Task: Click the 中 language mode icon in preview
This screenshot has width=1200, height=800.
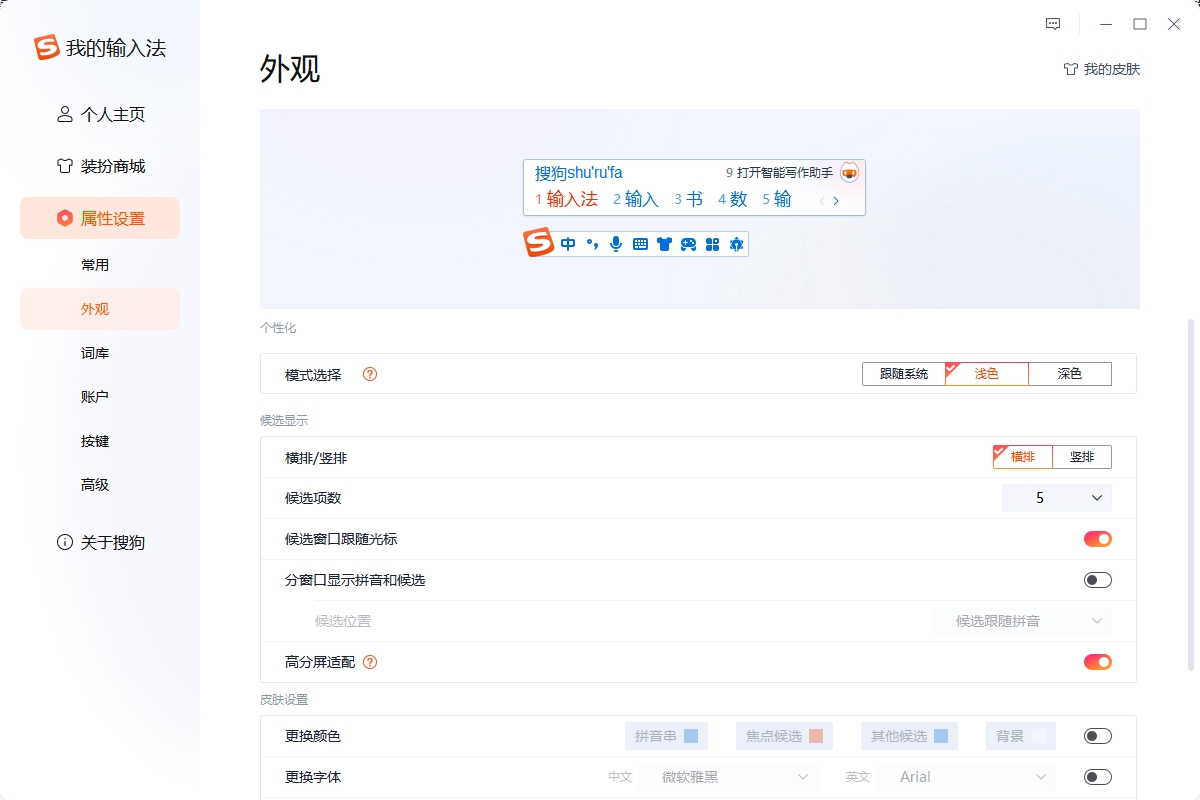Action: [x=568, y=244]
